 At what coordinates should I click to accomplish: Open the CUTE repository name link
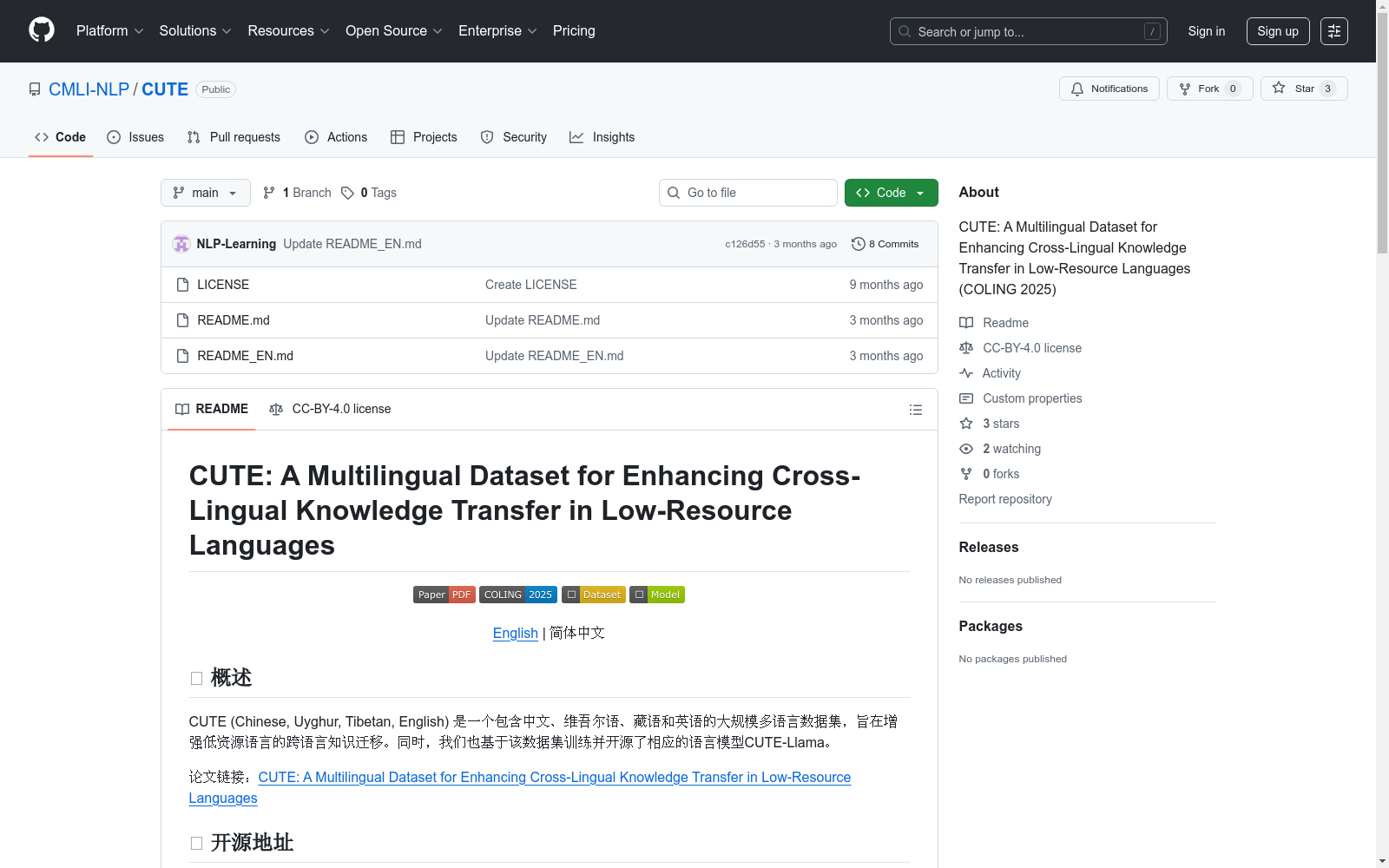click(165, 89)
